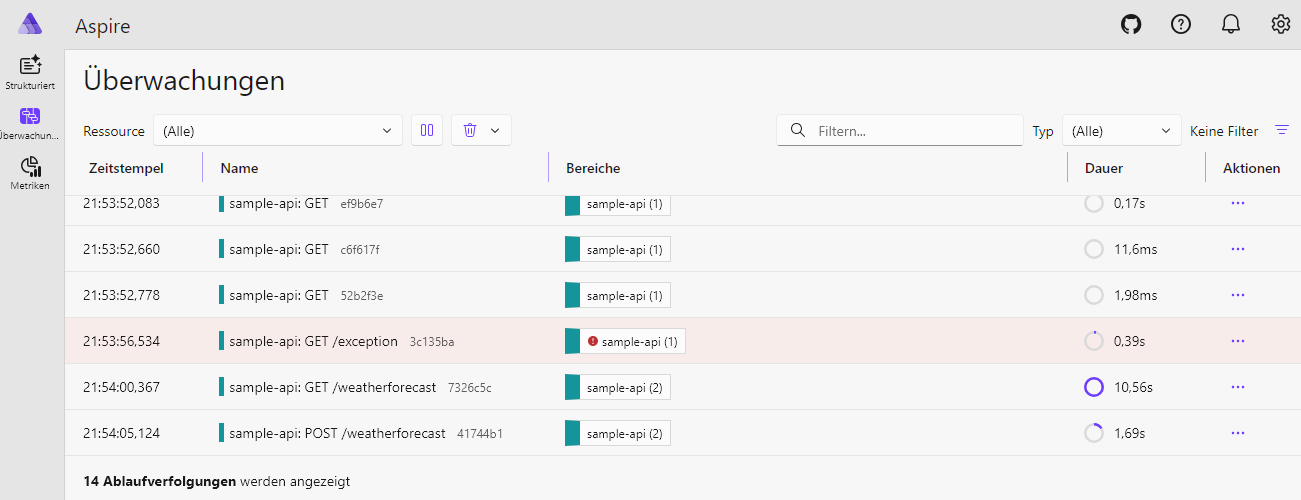This screenshot has height=500, width=1301.
Task: Click the Ressource label
Action: pos(114,131)
